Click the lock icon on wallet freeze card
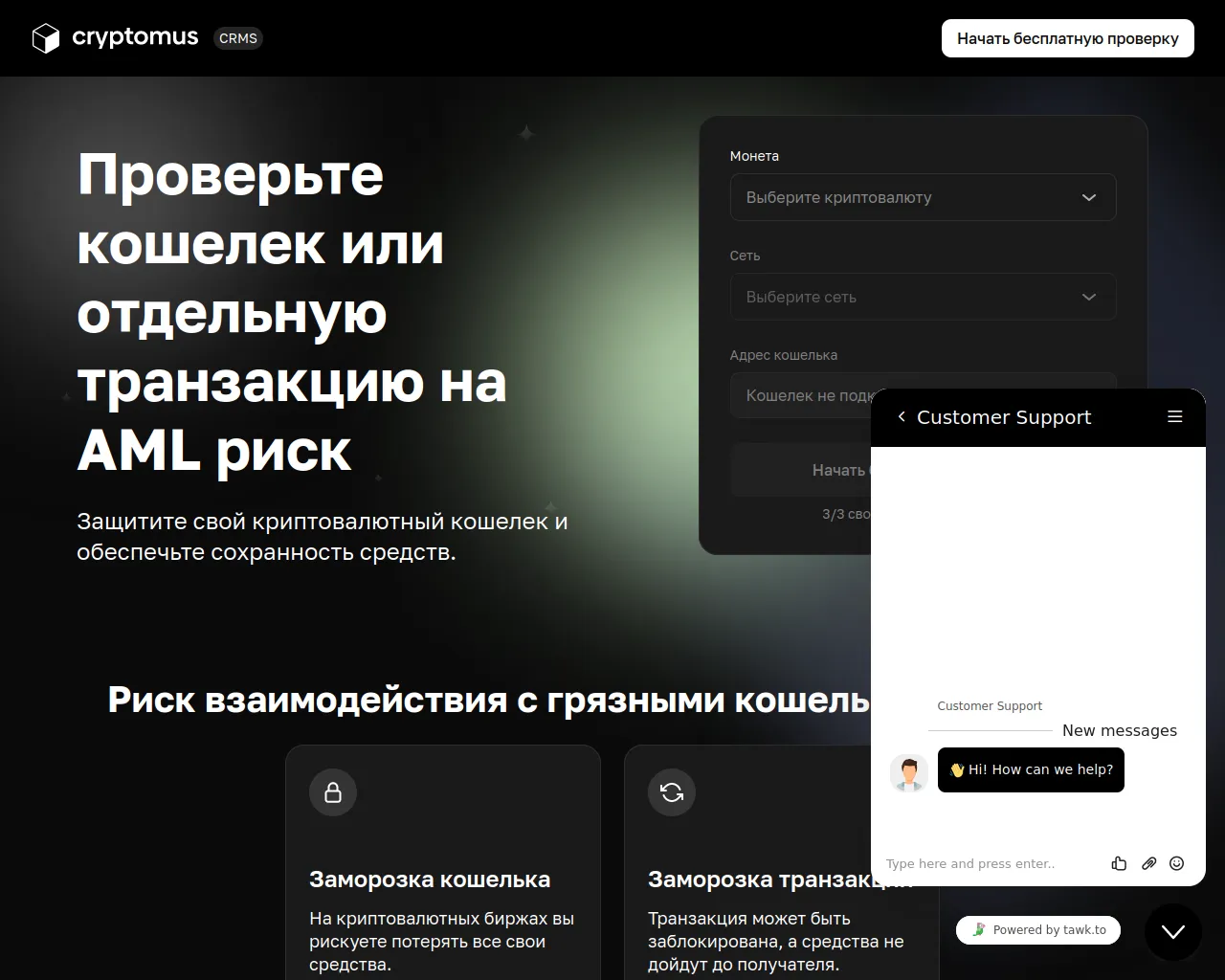Image resolution: width=1225 pixels, height=980 pixels. (333, 792)
